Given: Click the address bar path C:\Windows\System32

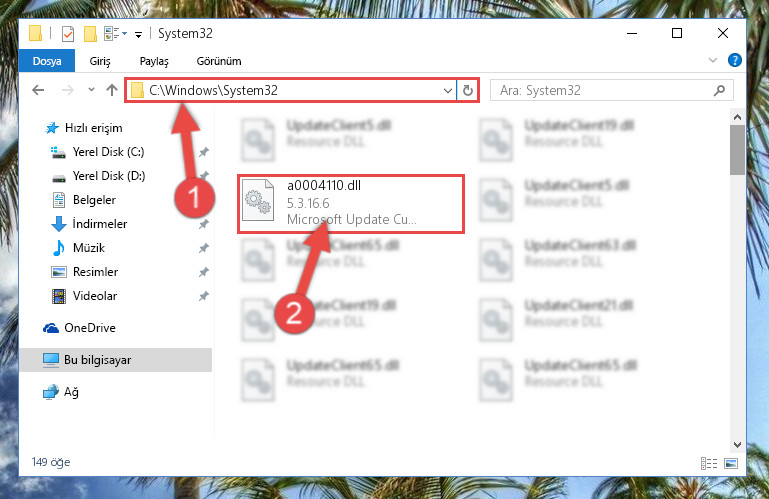Looking at the screenshot, I should 213,90.
